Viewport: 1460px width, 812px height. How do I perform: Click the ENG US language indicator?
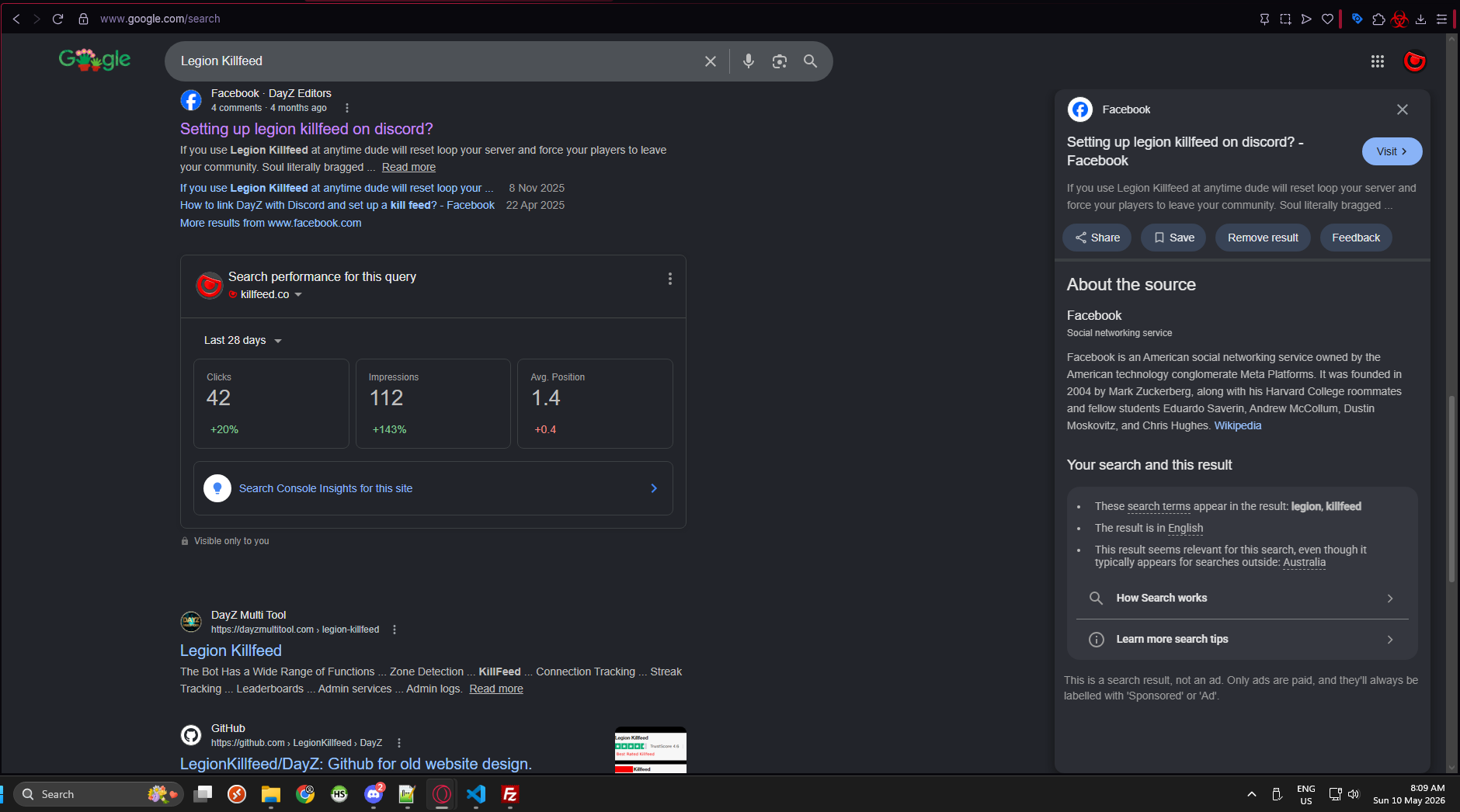[x=1306, y=794]
